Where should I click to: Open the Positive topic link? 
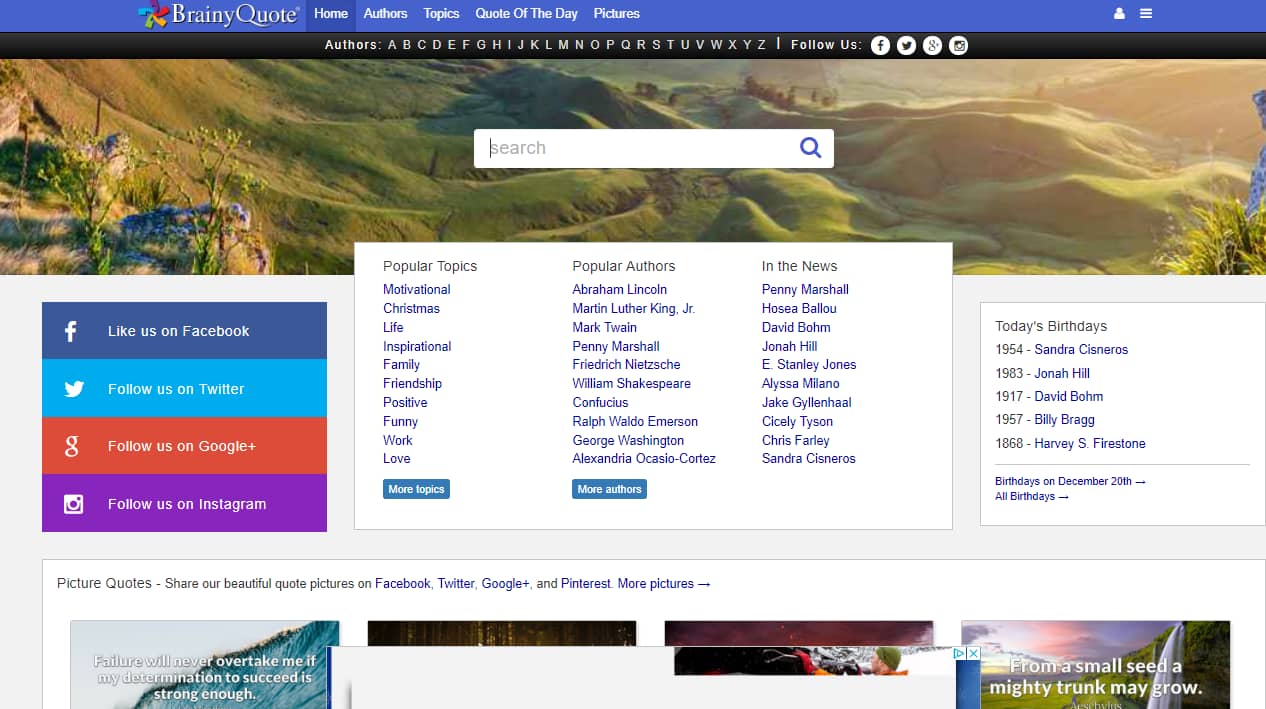(405, 402)
